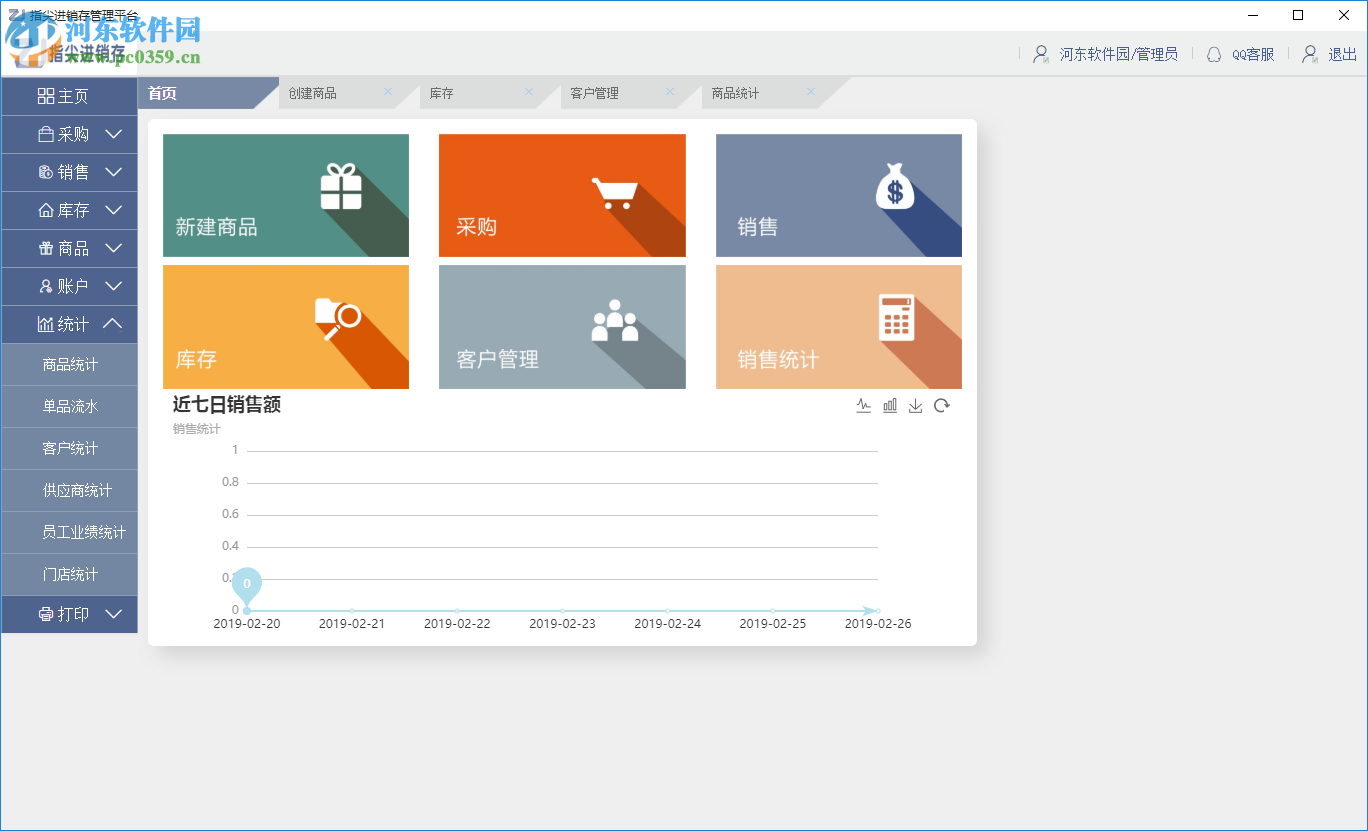This screenshot has height=831, width=1368.
Task: Expand the 打印 sidebar chevron
Action: click(113, 614)
